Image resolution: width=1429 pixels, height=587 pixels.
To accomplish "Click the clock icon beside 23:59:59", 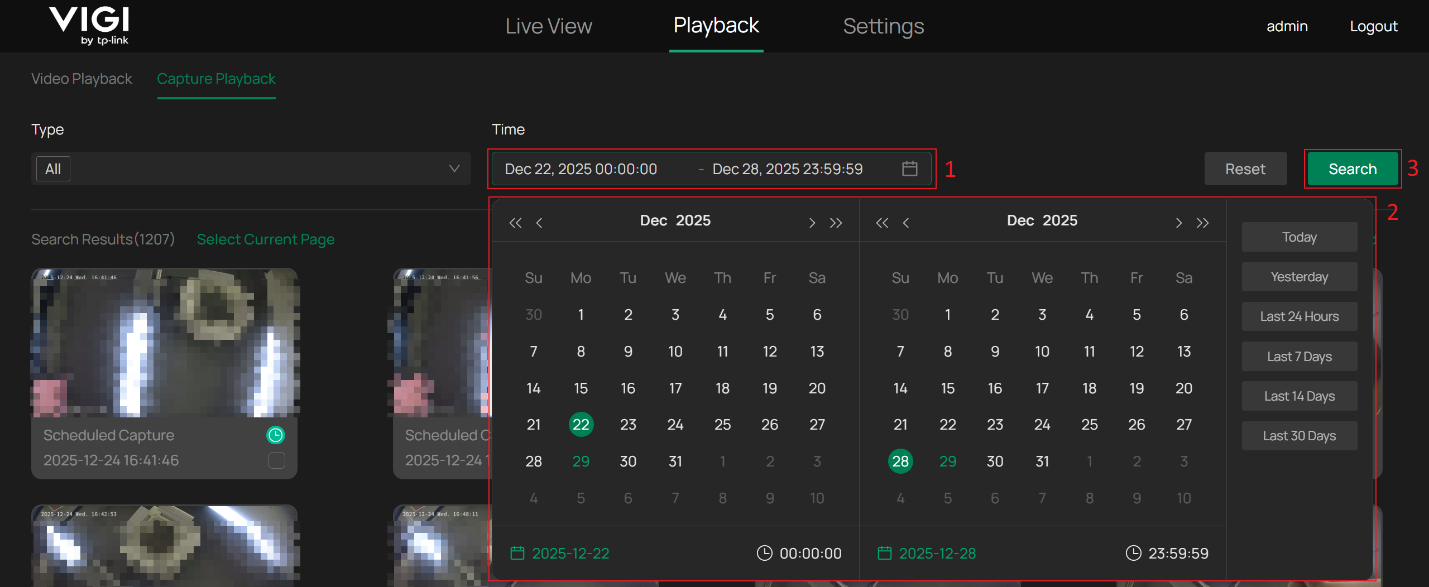I will (1133, 553).
